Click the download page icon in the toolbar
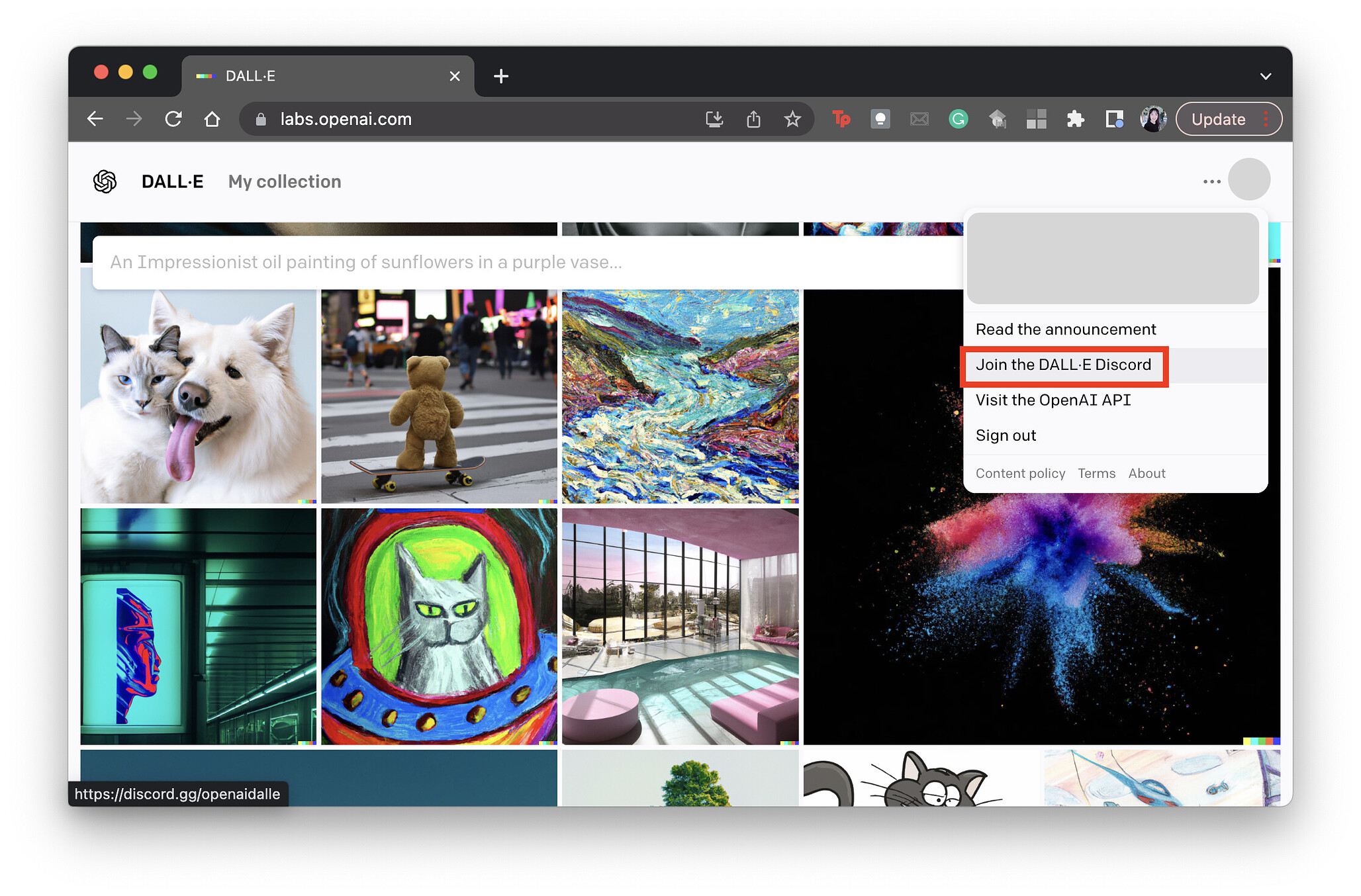The image size is (1361, 896). coord(714,119)
